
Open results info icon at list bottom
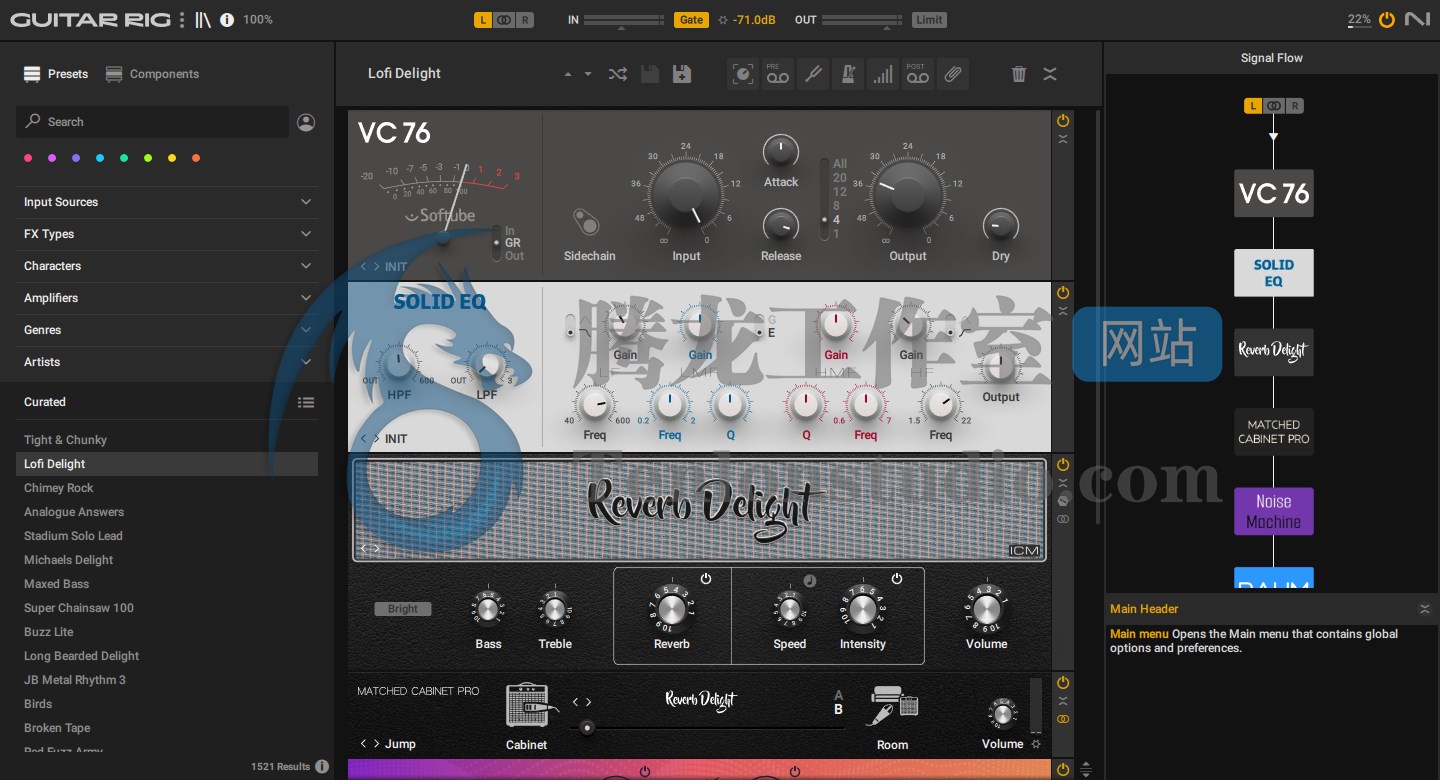click(322, 766)
